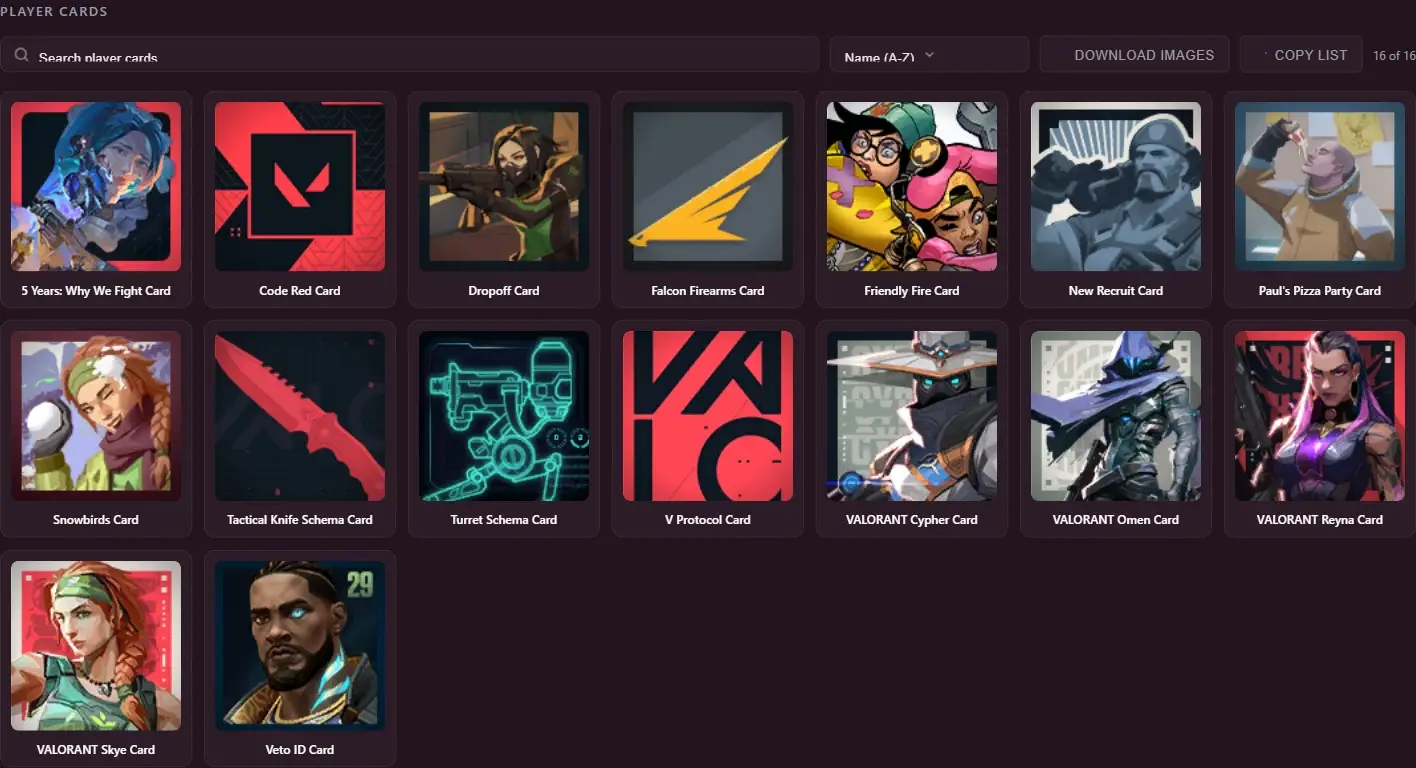Expand the sort order chevron arrow
The width and height of the screenshot is (1416, 768).
pyautogui.click(x=929, y=55)
